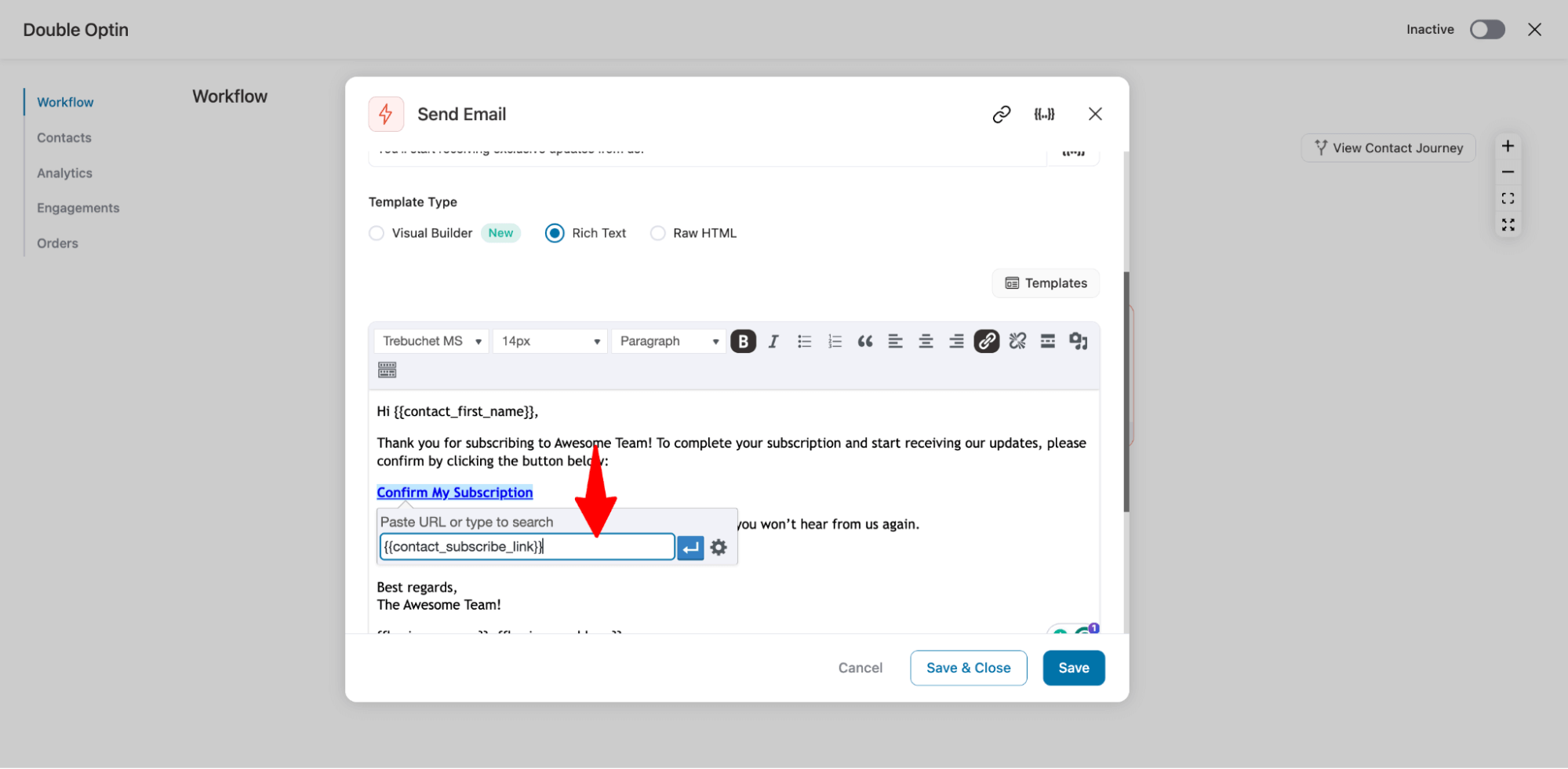
Task: Remove link with the unlink icon
Action: tap(1017, 341)
